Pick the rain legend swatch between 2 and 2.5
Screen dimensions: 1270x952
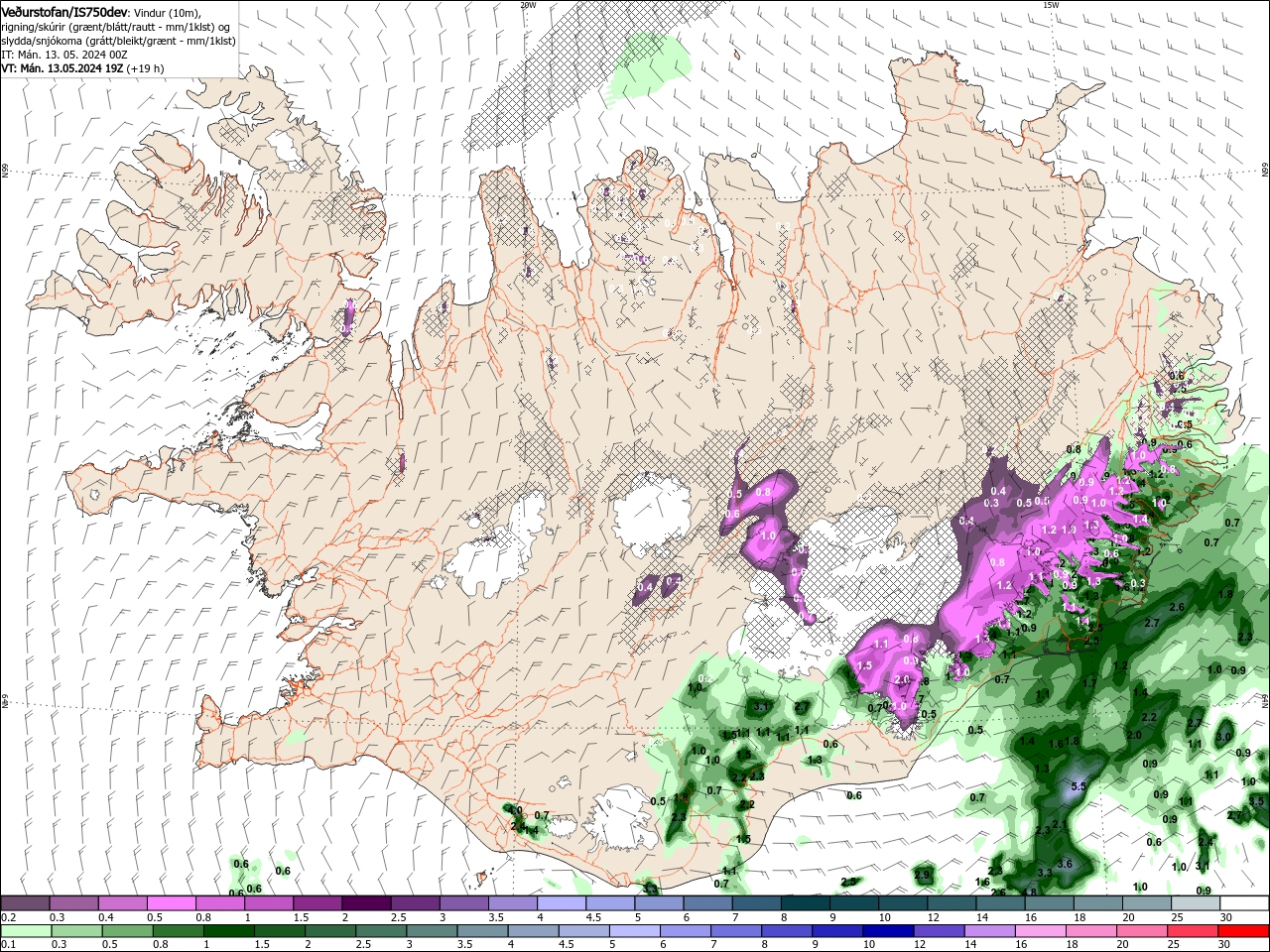[x=330, y=931]
